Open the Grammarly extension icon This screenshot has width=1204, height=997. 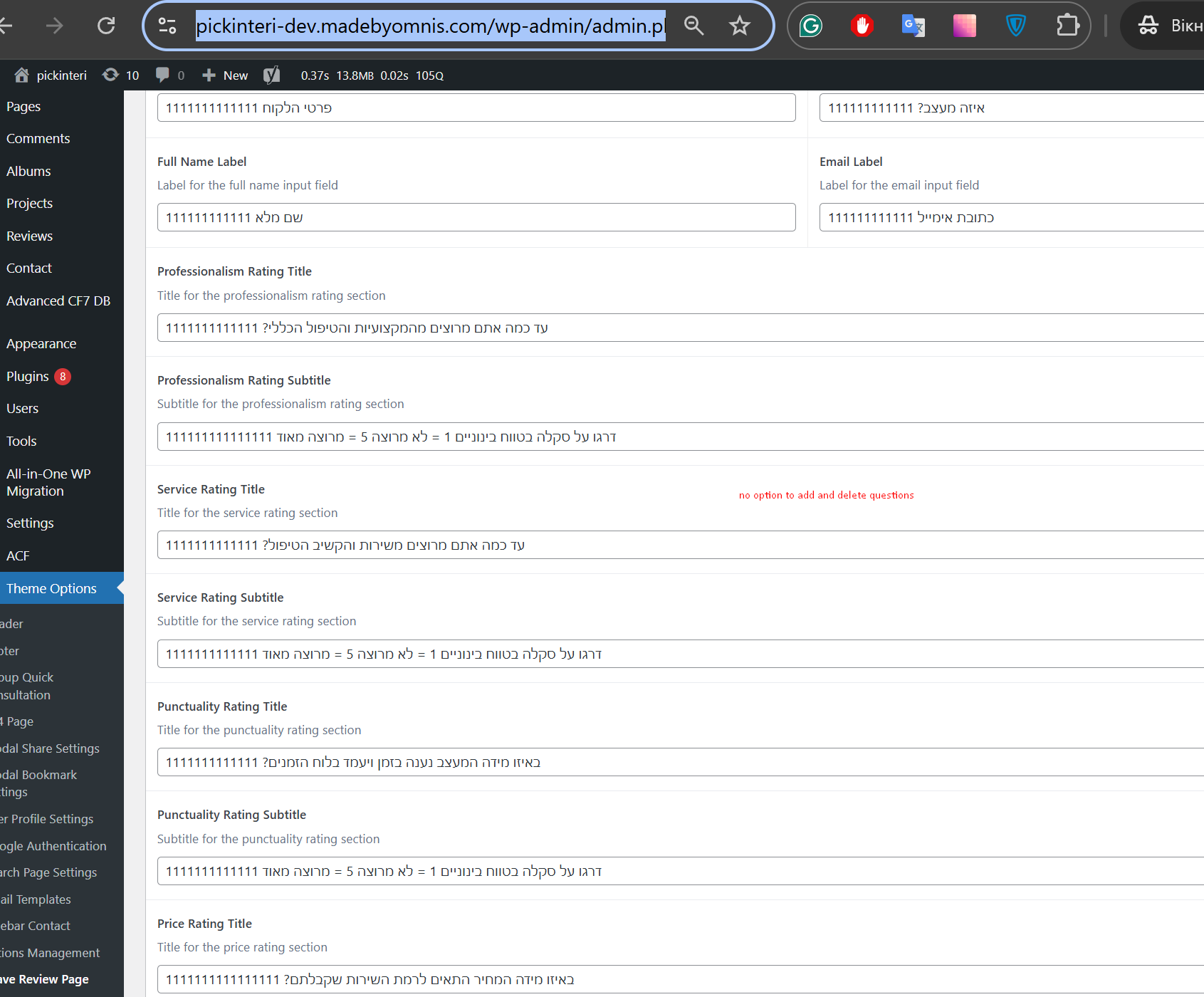tap(811, 26)
